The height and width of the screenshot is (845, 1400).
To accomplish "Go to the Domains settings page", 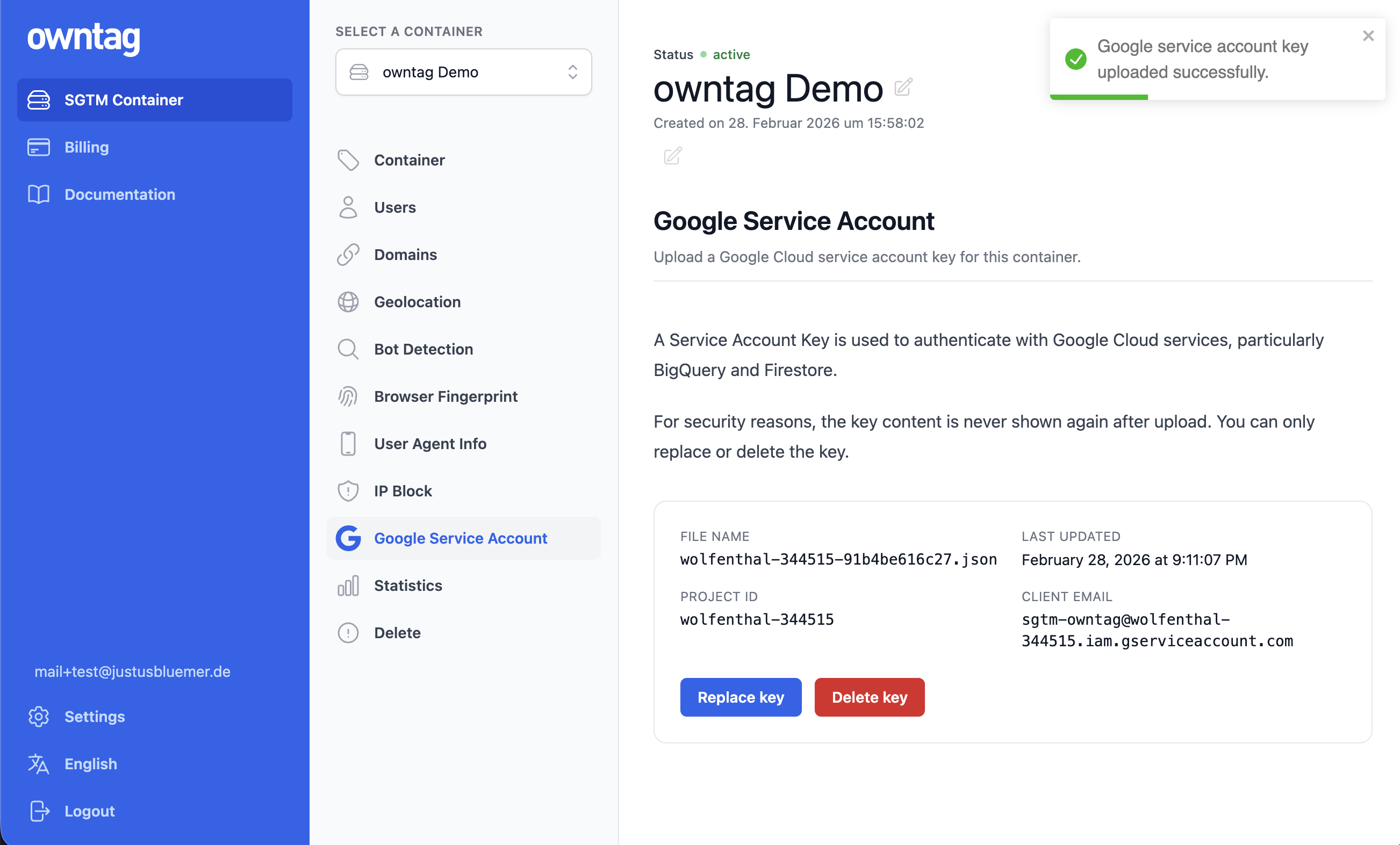I will tap(405, 255).
